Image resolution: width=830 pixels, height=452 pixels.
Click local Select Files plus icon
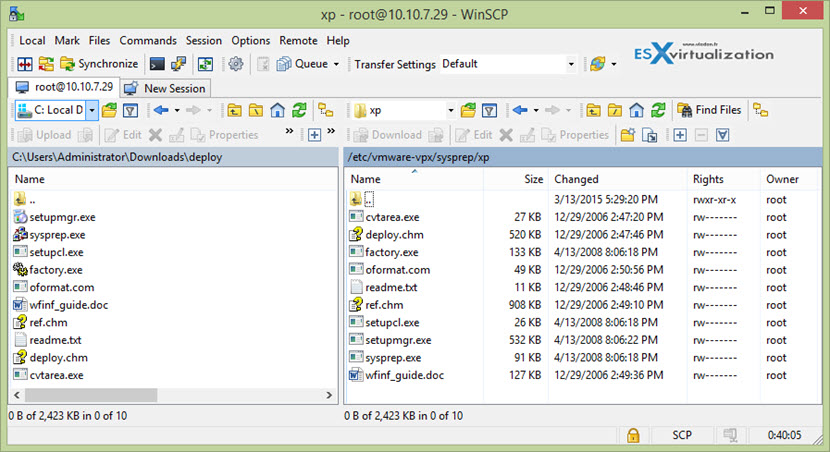coord(314,135)
